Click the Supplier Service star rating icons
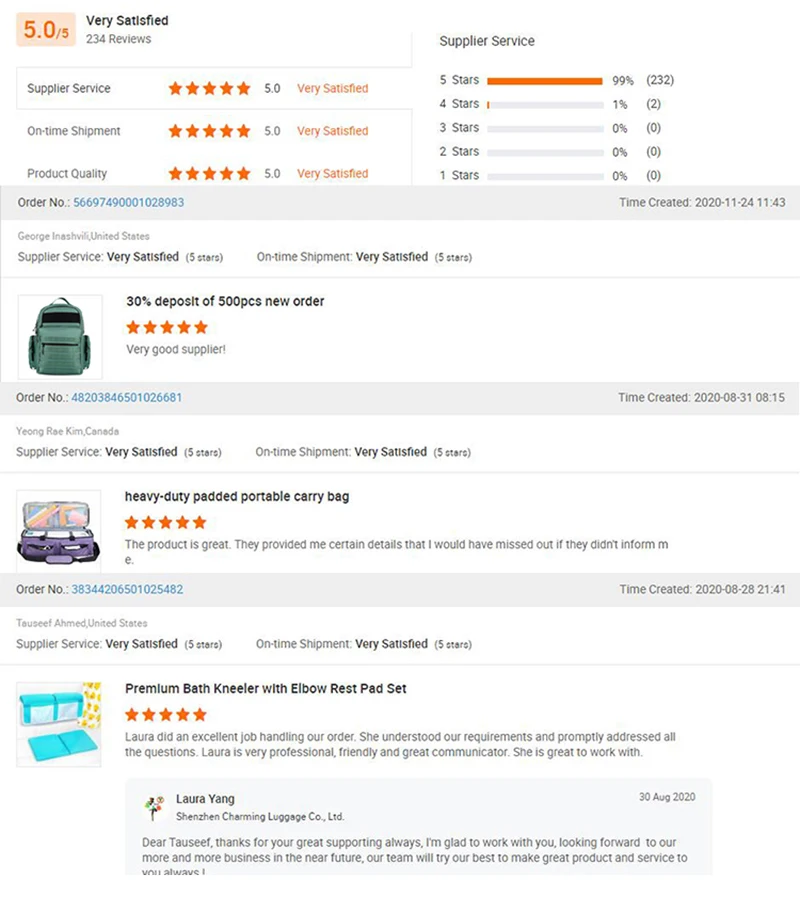Image resolution: width=800 pixels, height=907 pixels. coord(209,89)
